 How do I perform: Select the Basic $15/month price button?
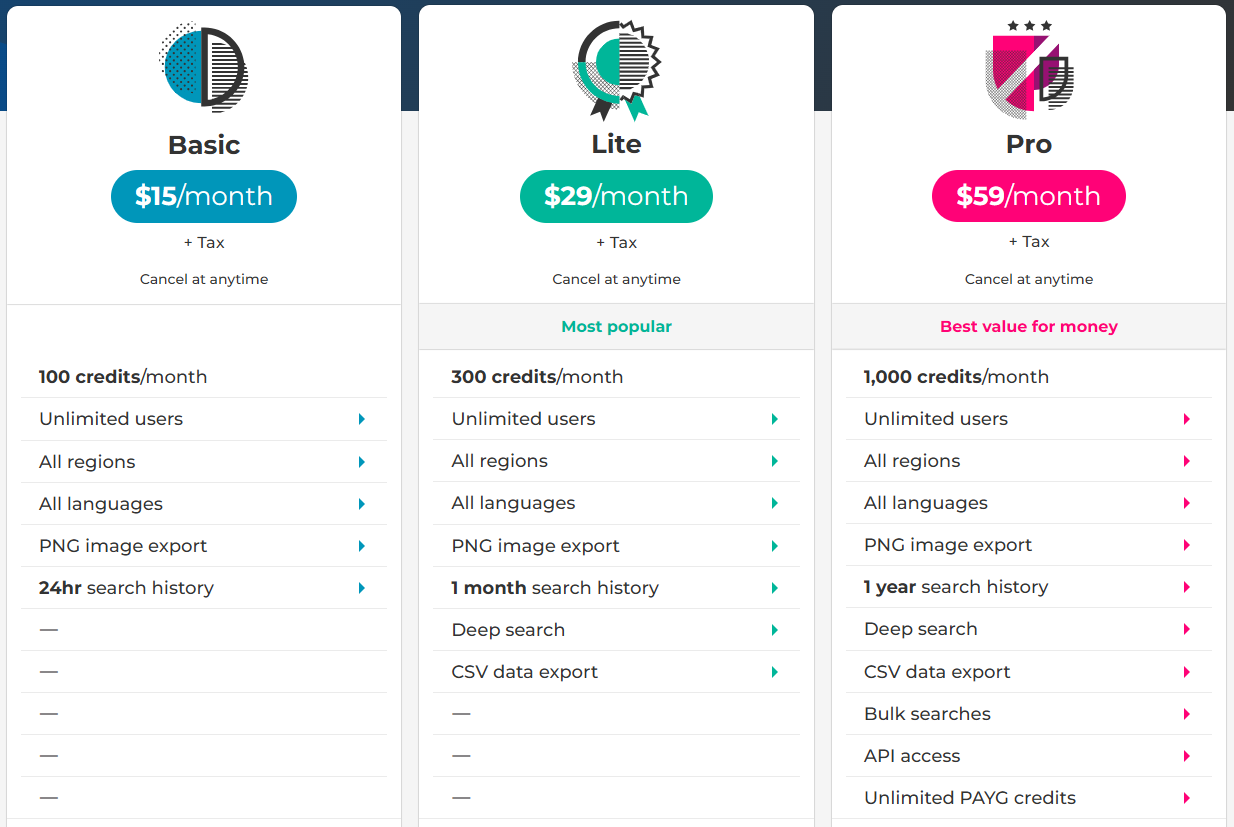204,196
